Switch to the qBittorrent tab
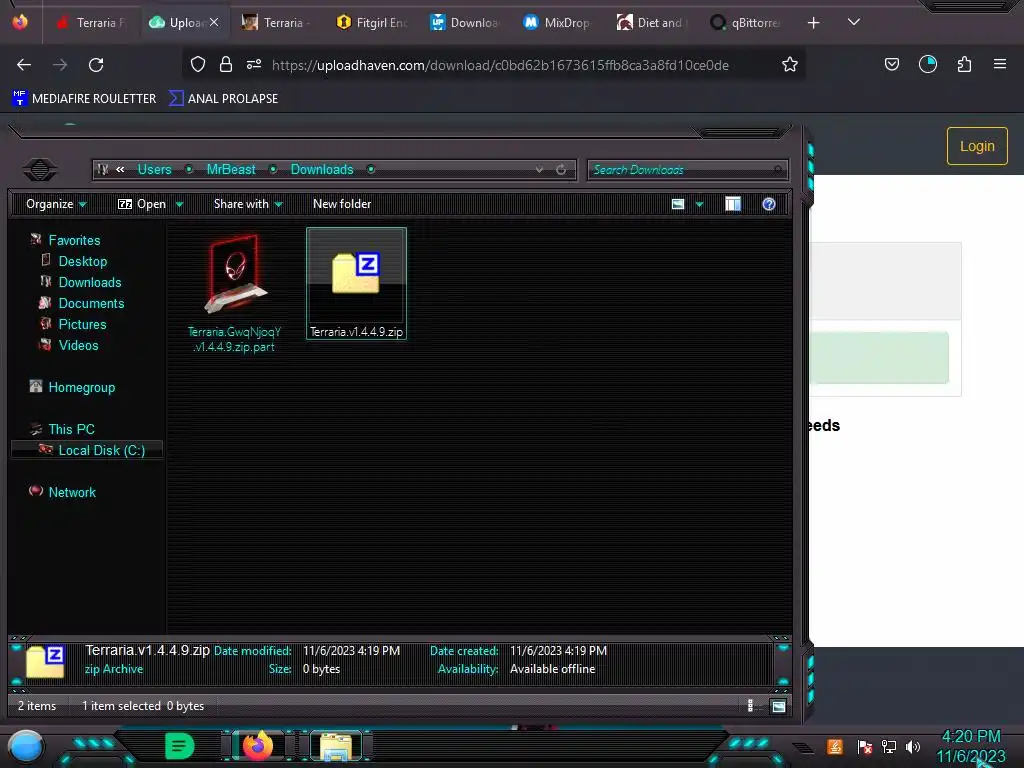1024x768 pixels. click(745, 23)
